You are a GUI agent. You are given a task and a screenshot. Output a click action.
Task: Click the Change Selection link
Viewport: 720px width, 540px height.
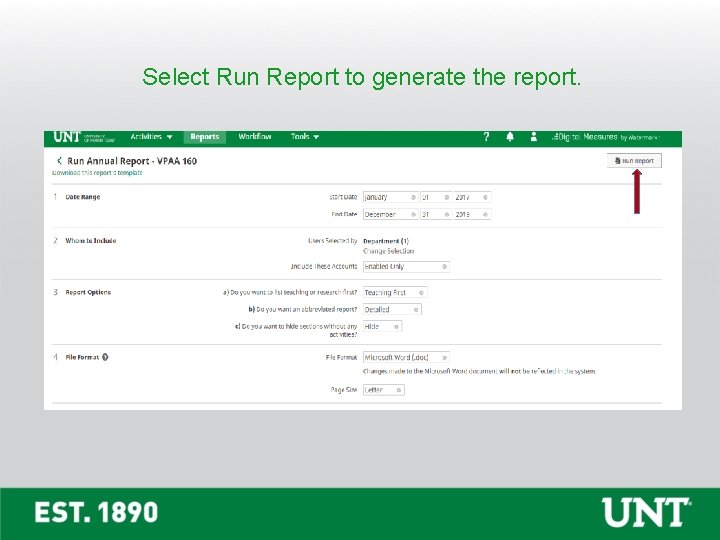(388, 251)
